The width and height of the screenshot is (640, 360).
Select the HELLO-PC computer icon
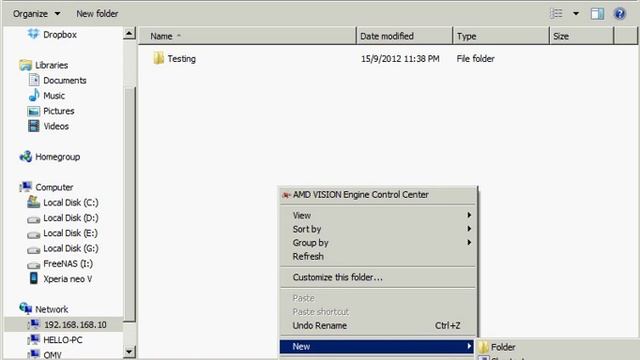click(34, 339)
